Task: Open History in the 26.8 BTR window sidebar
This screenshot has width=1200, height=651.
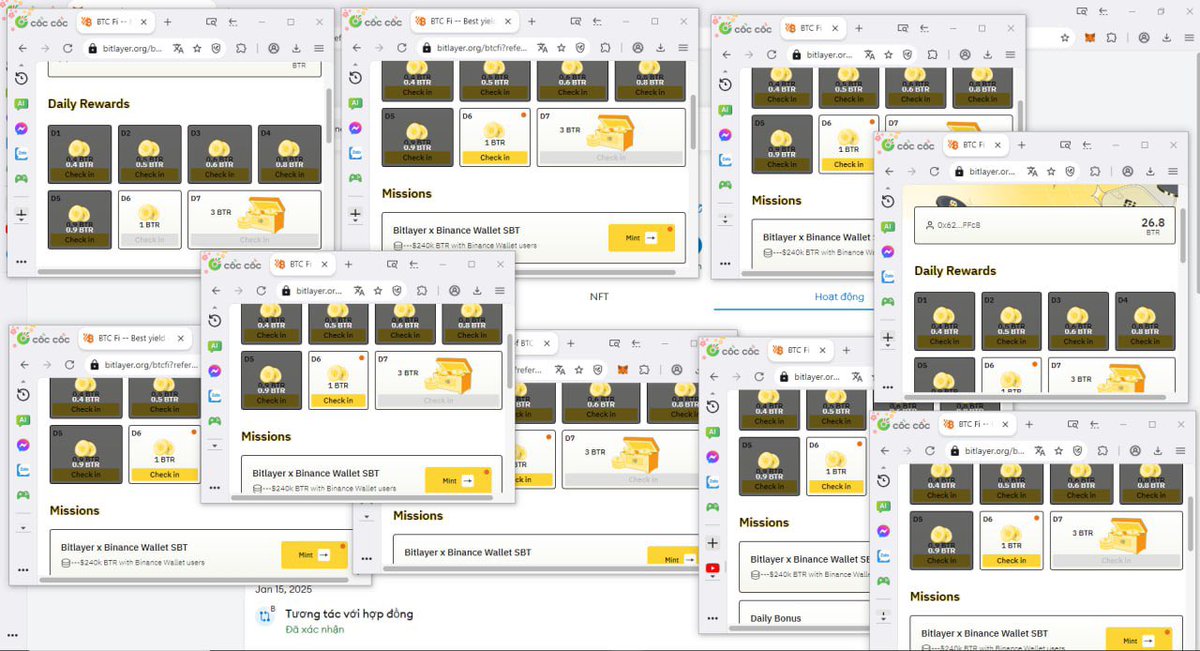Action: (x=888, y=202)
